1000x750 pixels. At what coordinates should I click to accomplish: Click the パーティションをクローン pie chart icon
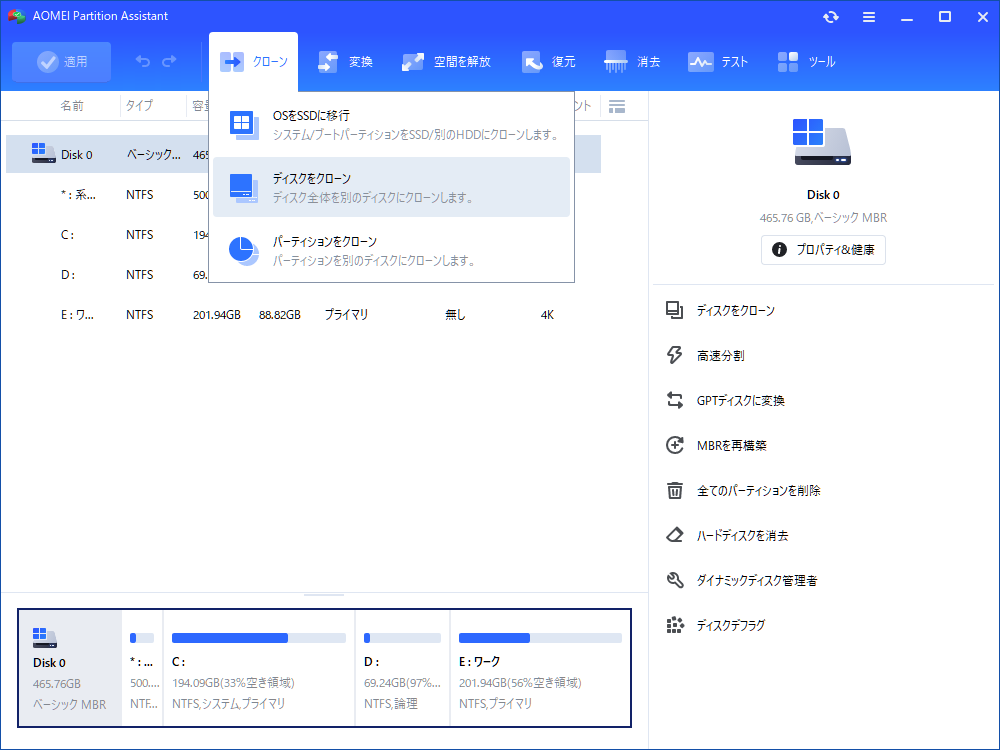tap(244, 251)
